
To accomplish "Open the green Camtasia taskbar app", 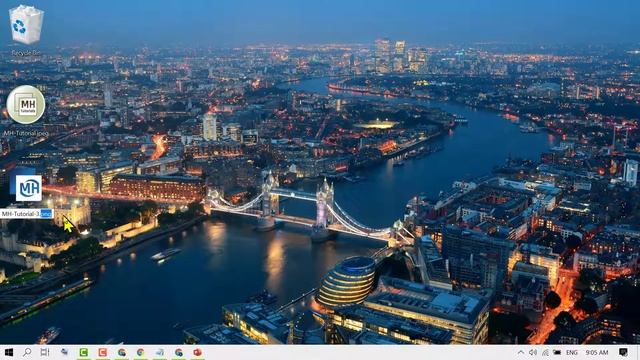I will coord(84,352).
